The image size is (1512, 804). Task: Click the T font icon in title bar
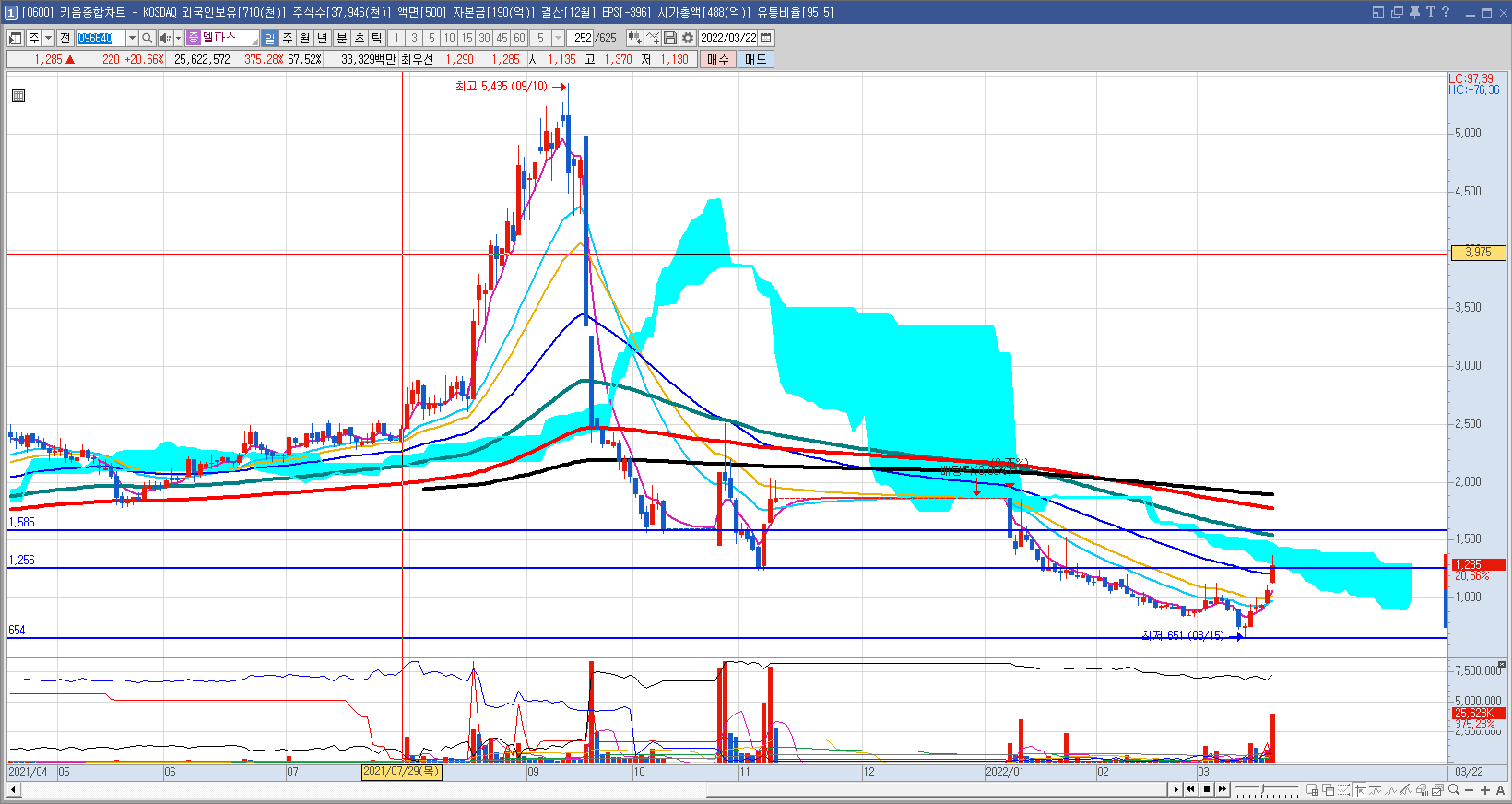1431,12
